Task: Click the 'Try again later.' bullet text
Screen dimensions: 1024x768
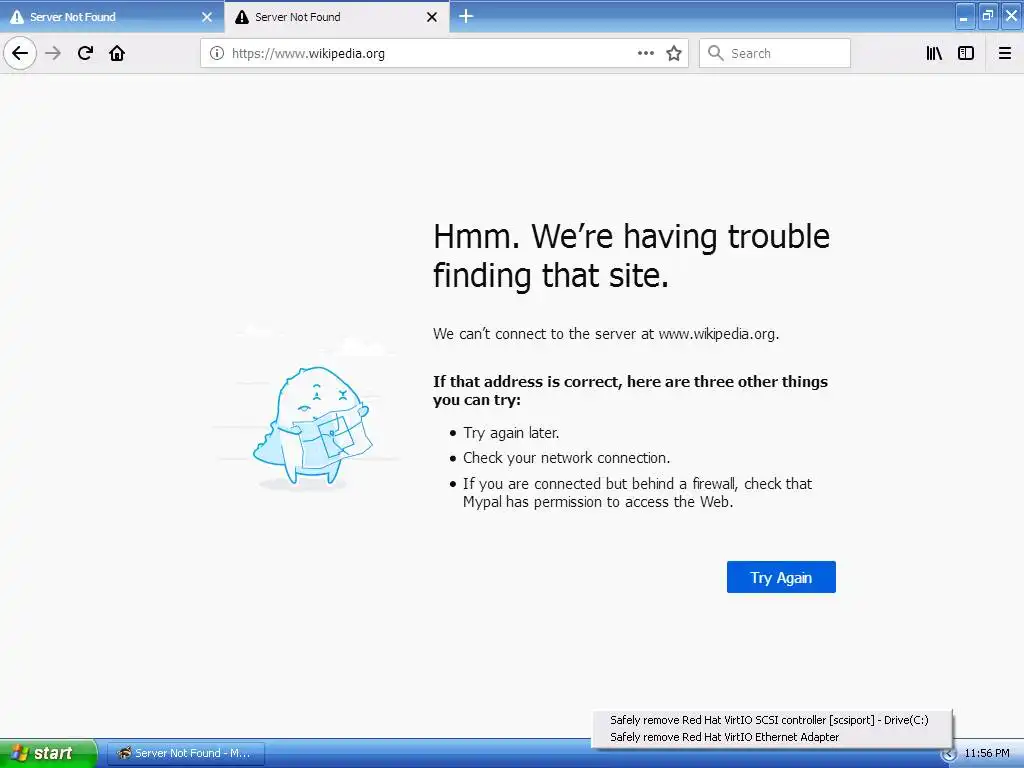Action: coord(511,433)
